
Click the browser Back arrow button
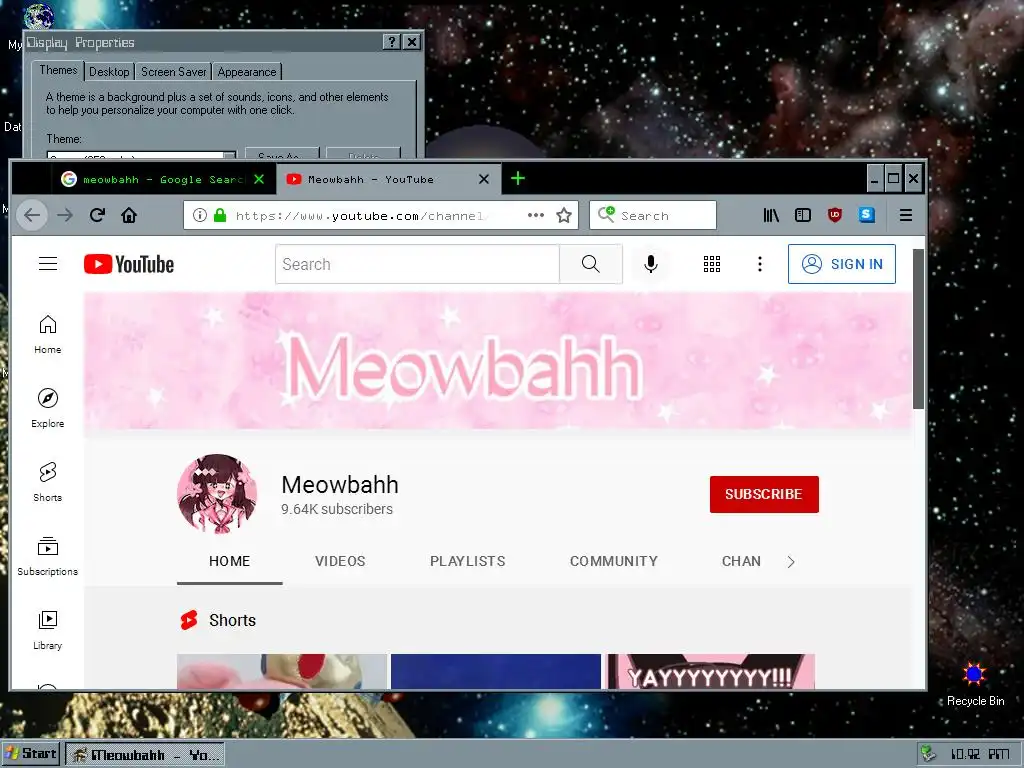pos(31,216)
